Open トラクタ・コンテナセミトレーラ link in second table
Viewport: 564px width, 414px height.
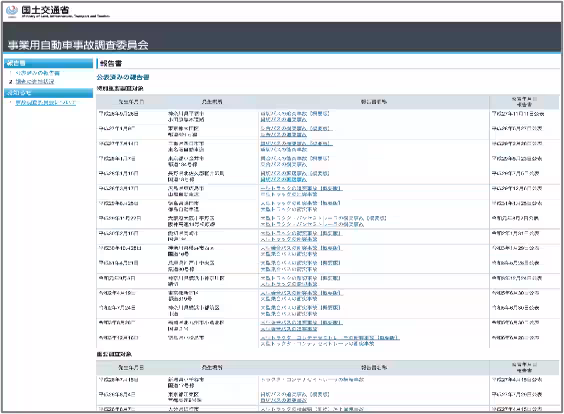pyautogui.click(x=312, y=379)
